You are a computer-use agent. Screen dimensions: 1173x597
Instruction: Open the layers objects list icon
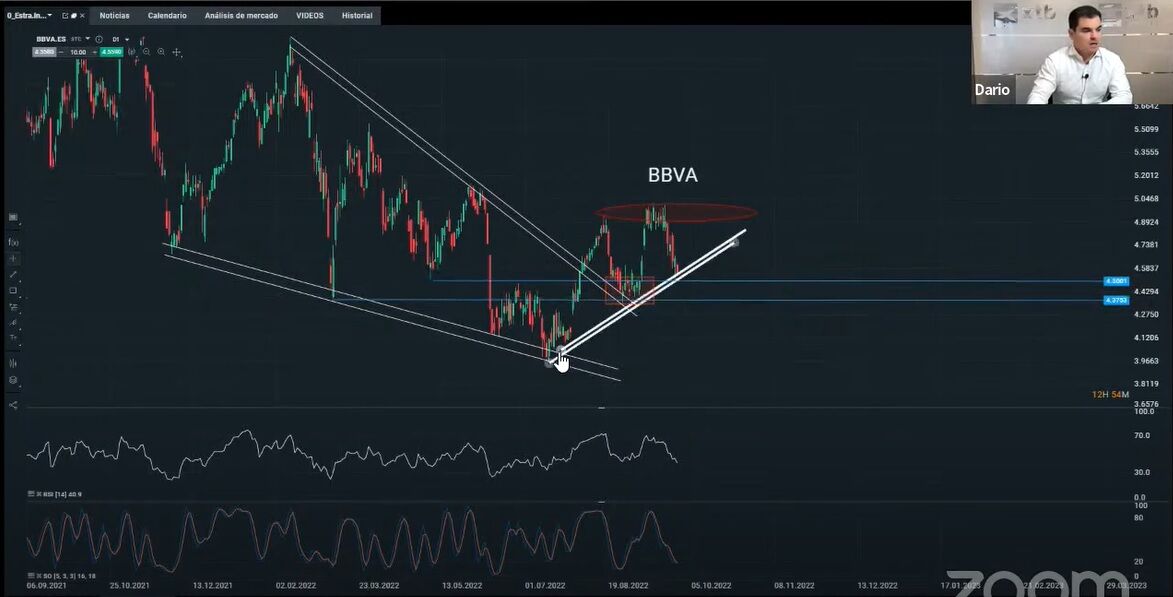pos(13,380)
